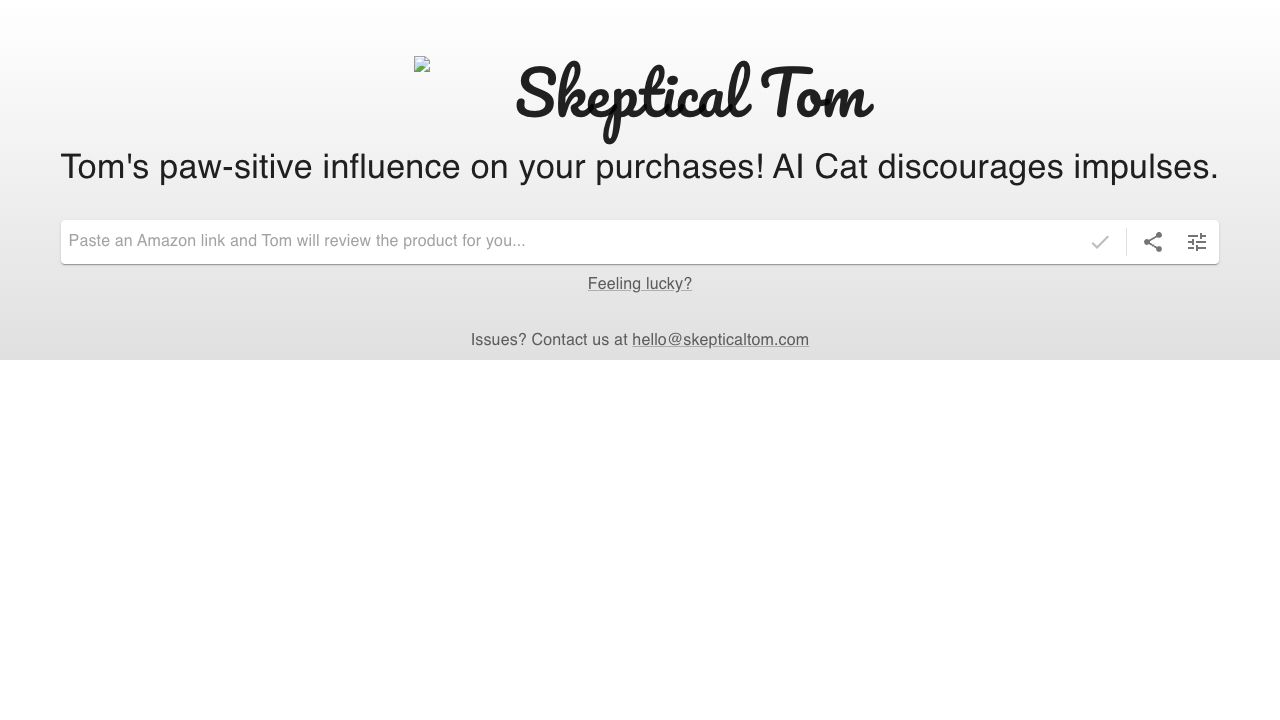Open the tune settings sliders icon
This screenshot has height=720, width=1280.
point(1197,242)
